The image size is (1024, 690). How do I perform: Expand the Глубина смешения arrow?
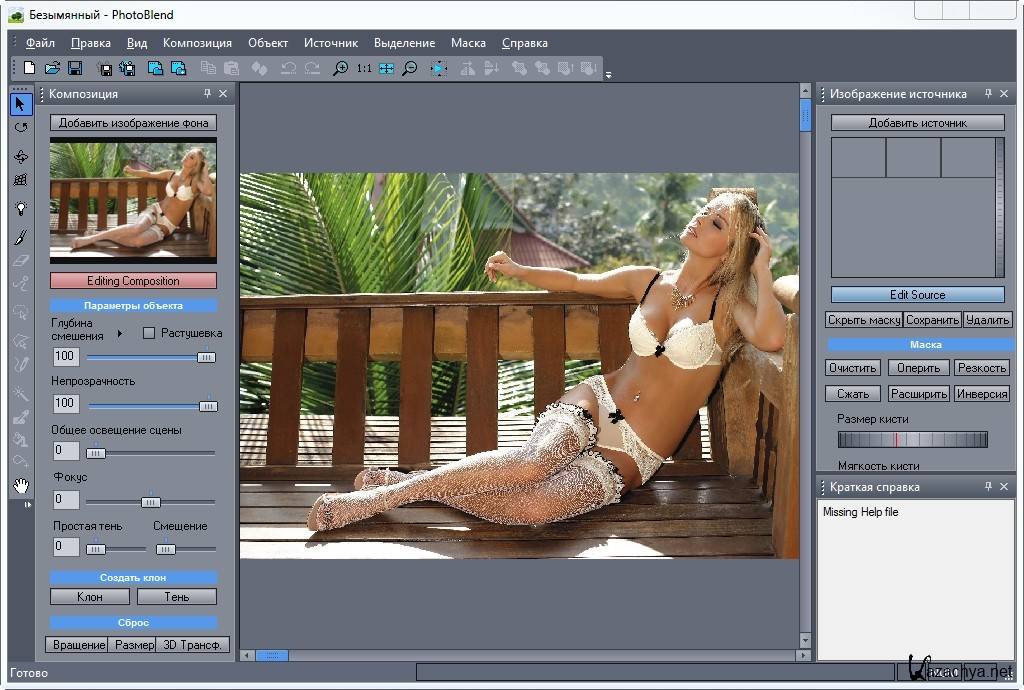(x=120, y=333)
